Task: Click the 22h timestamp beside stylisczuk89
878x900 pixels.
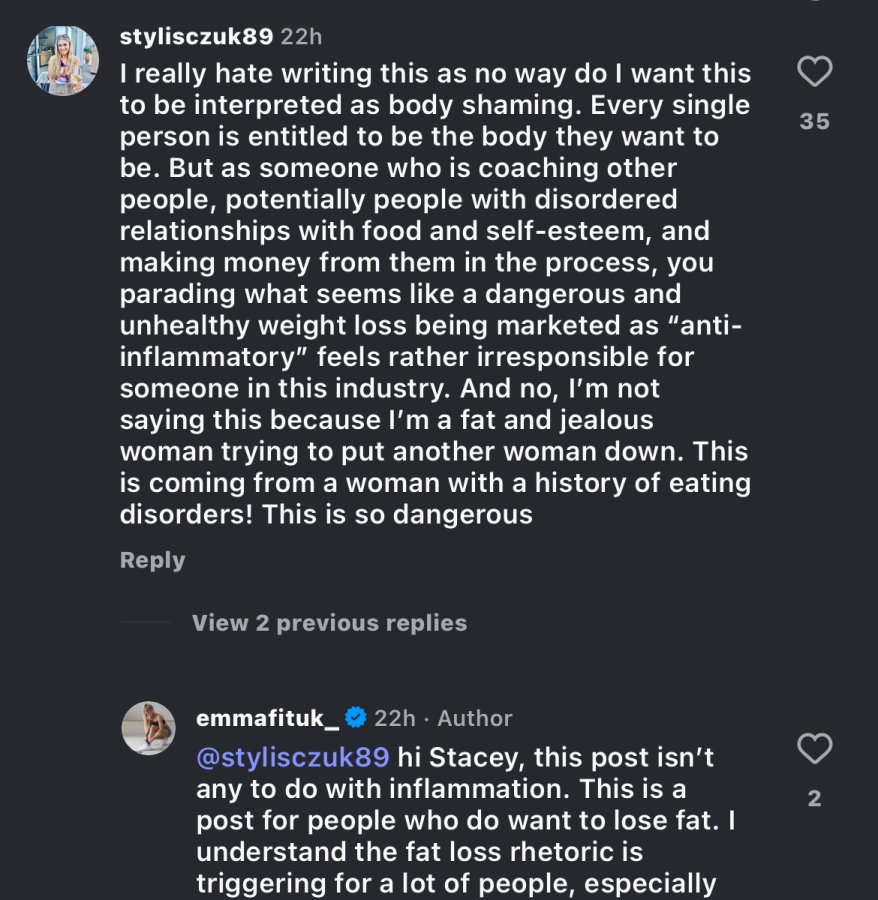Action: tap(301, 37)
